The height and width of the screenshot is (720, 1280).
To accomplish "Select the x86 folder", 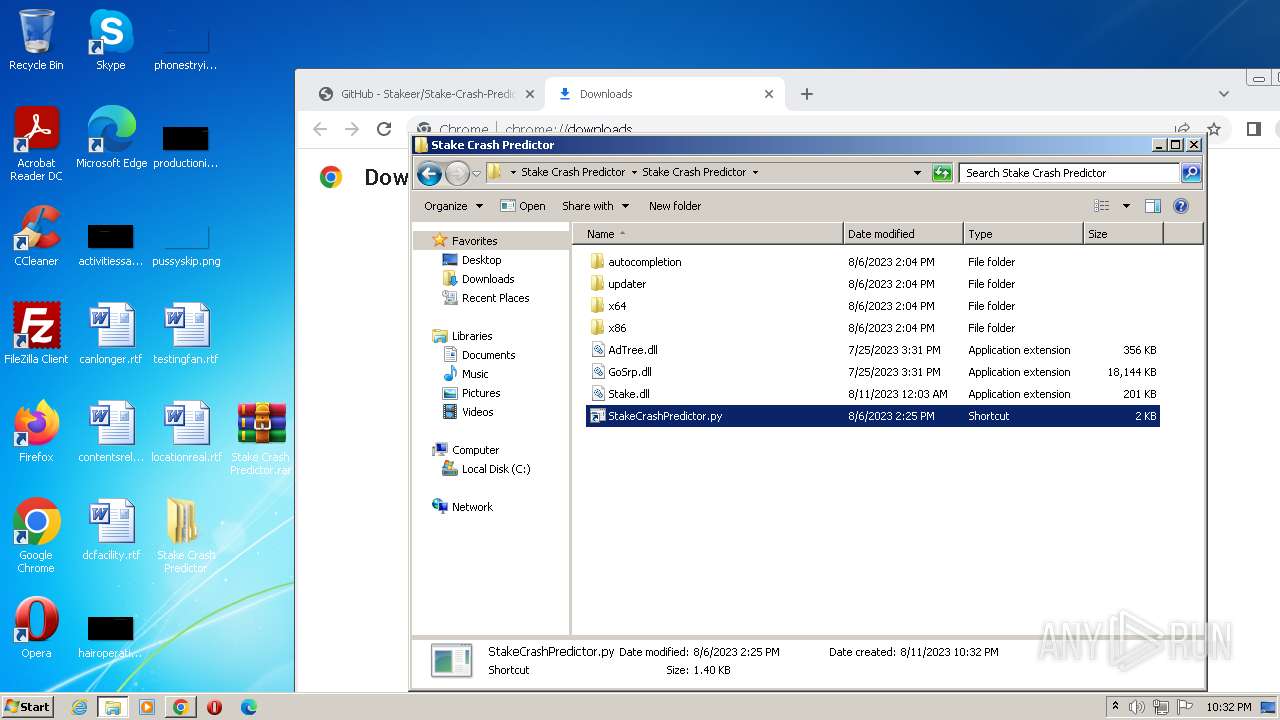I will pyautogui.click(x=616, y=328).
